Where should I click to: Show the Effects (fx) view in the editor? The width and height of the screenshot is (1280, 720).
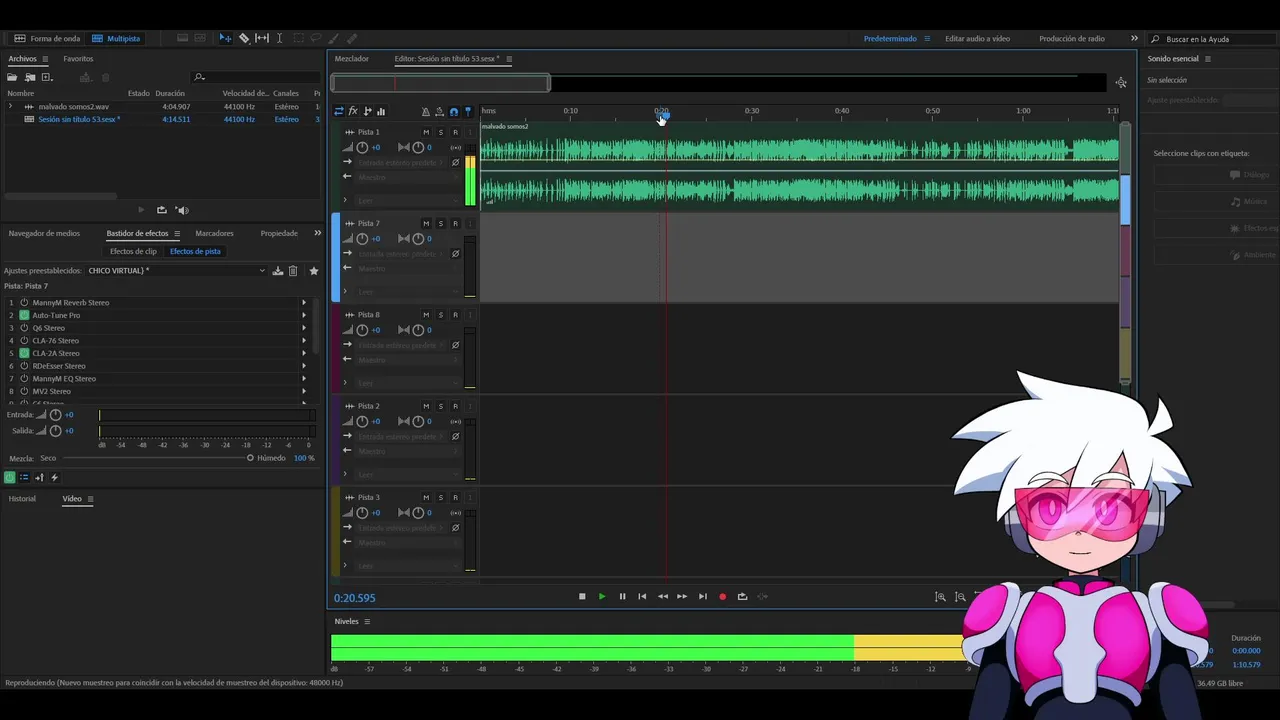(x=353, y=111)
